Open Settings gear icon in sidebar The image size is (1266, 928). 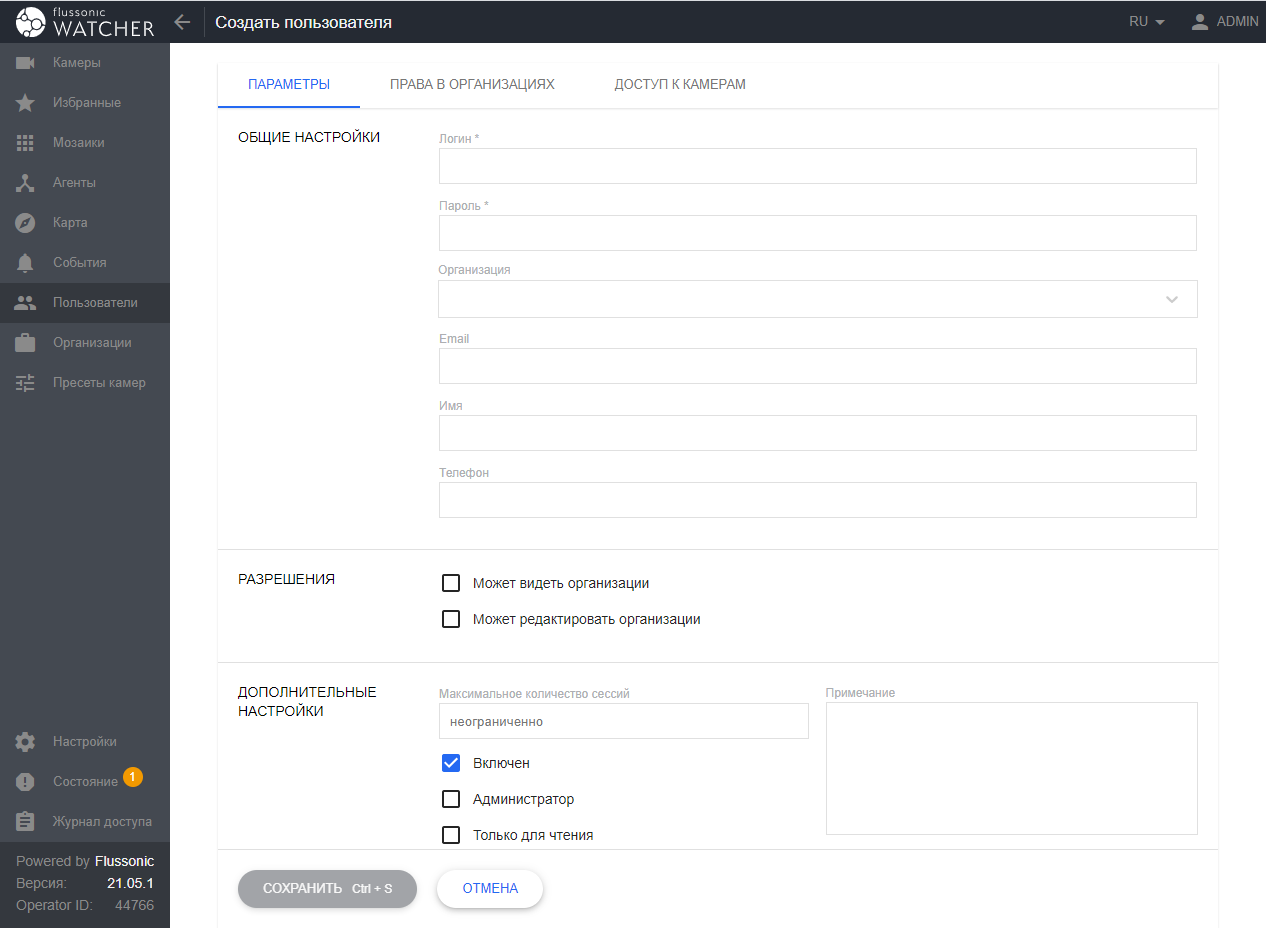click(x=26, y=742)
